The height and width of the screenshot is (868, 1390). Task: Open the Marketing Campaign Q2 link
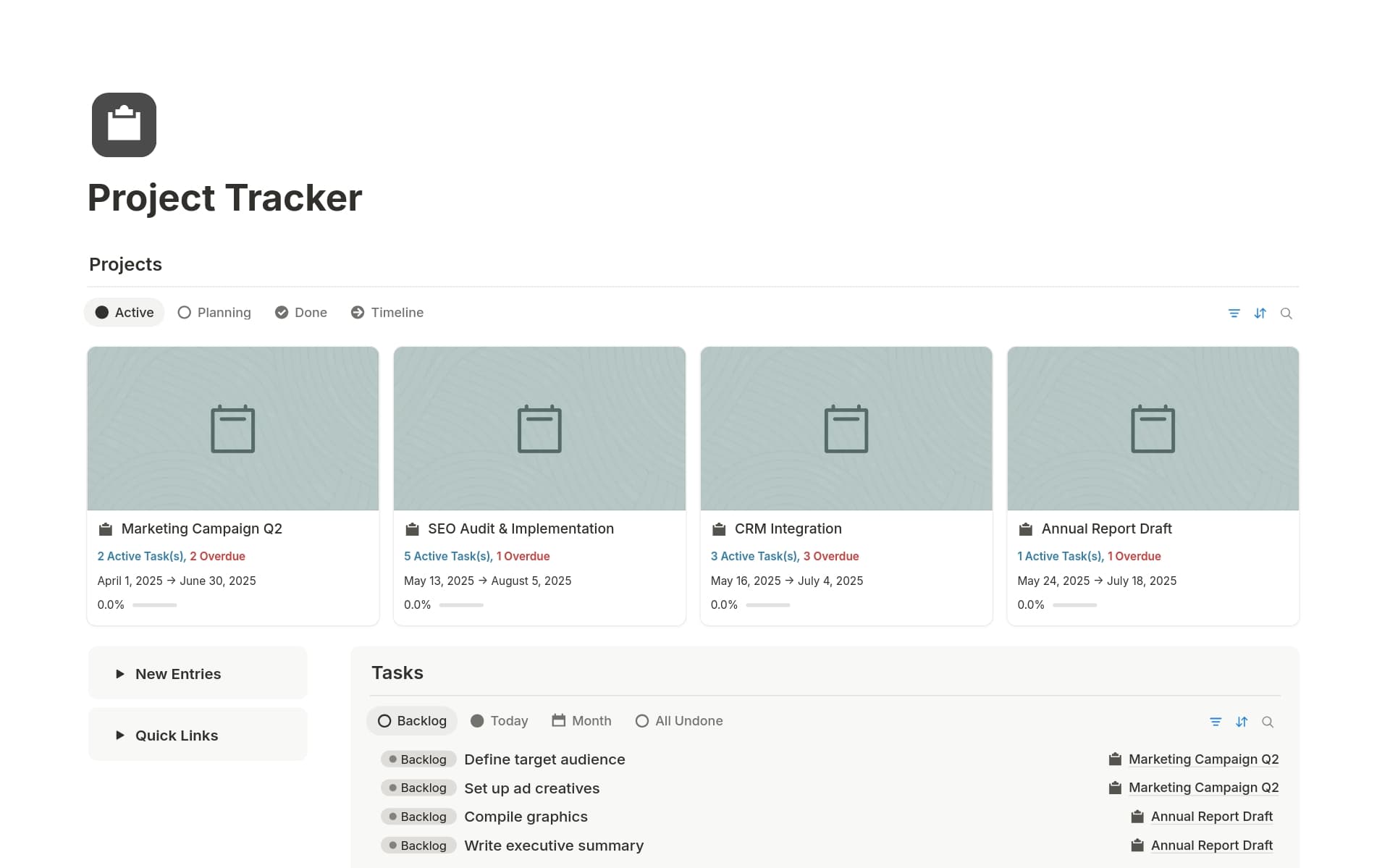pos(1203,759)
